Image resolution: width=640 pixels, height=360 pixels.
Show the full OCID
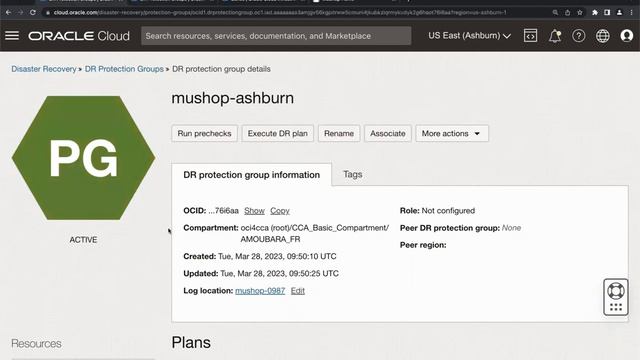click(254, 211)
